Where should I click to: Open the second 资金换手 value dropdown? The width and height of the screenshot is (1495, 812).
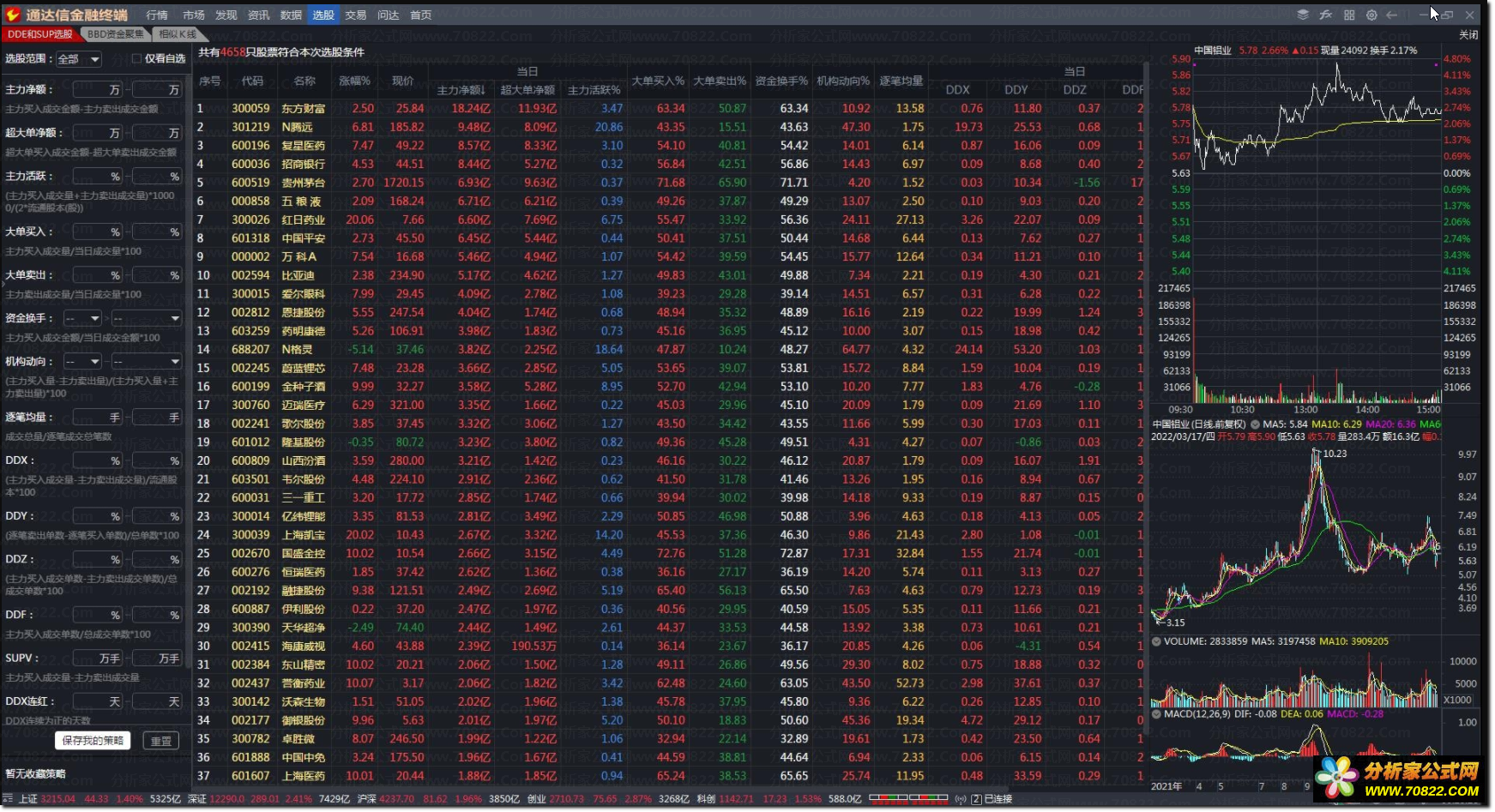(x=146, y=318)
